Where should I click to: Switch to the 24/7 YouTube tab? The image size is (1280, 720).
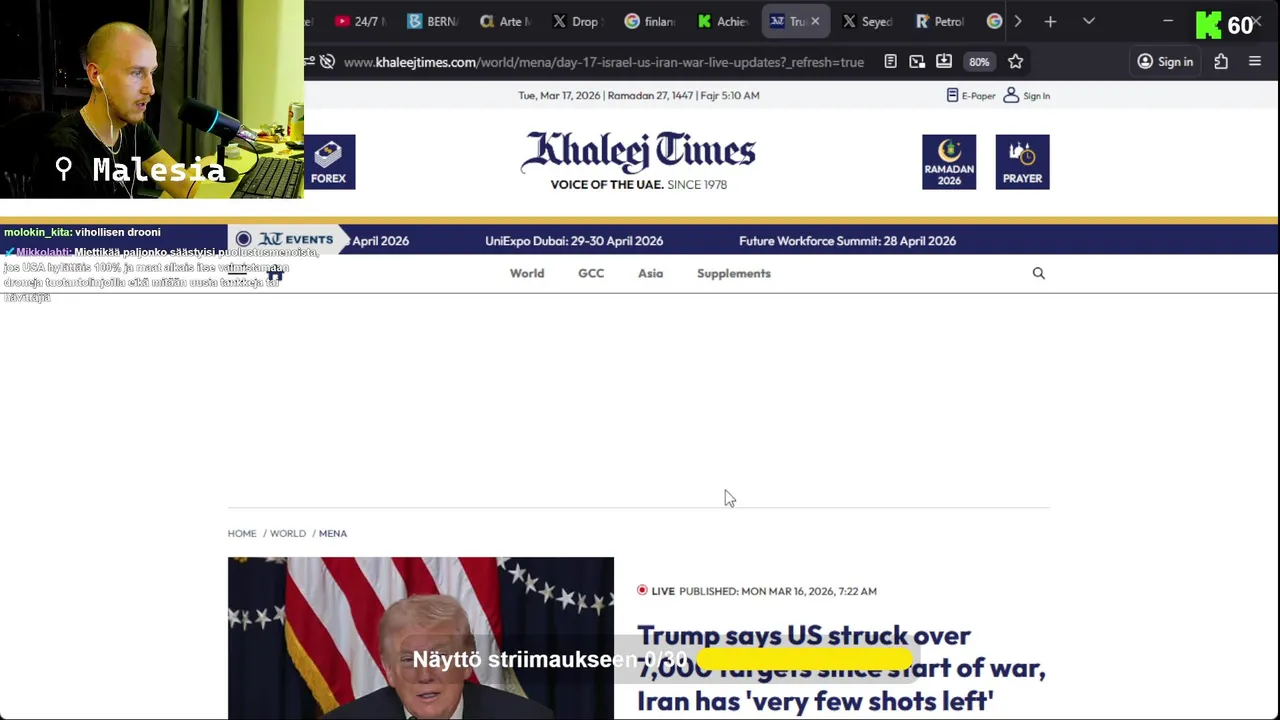[x=359, y=21]
